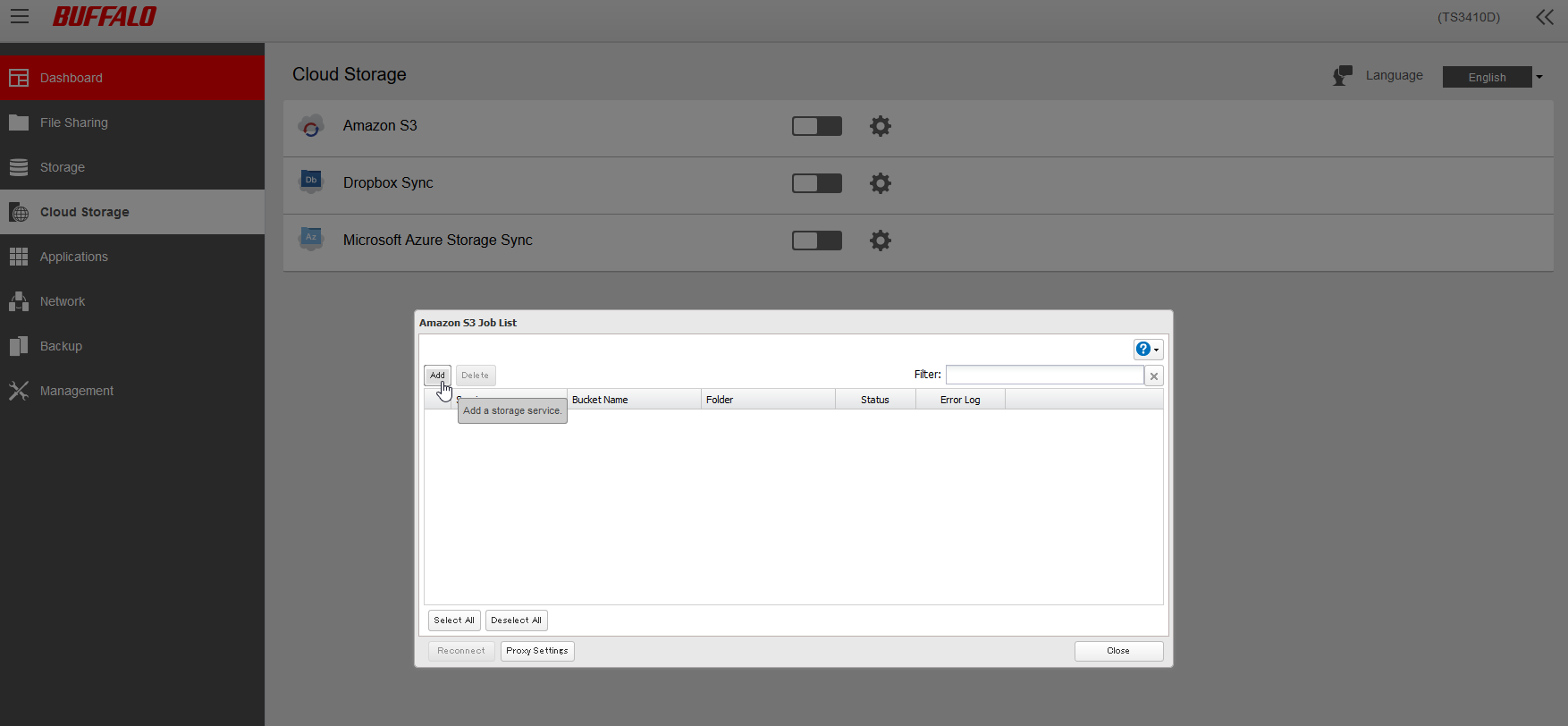
Task: Click the Cloud Storage page heading
Action: pyautogui.click(x=350, y=74)
